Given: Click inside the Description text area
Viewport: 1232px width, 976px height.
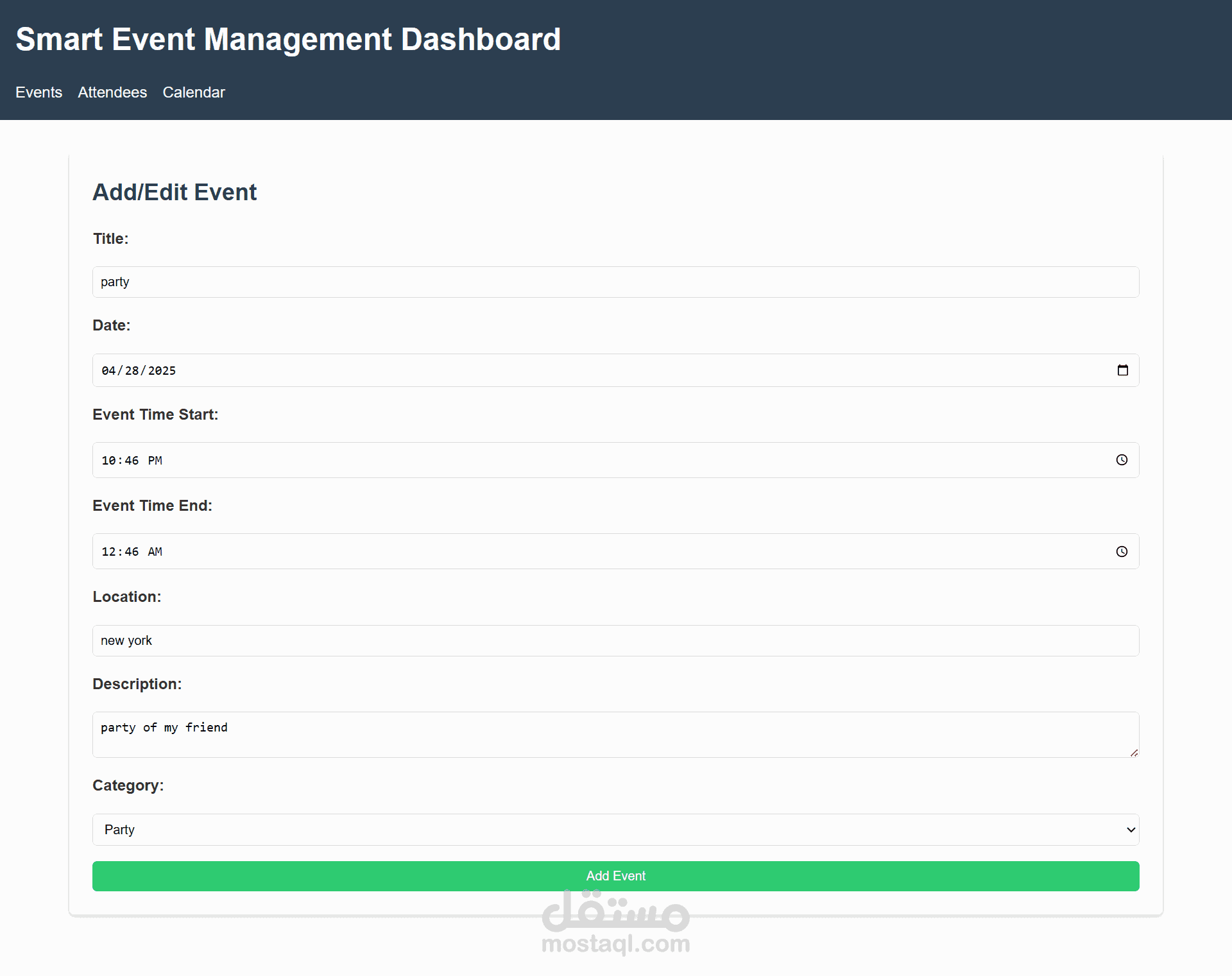Looking at the screenshot, I should point(615,735).
